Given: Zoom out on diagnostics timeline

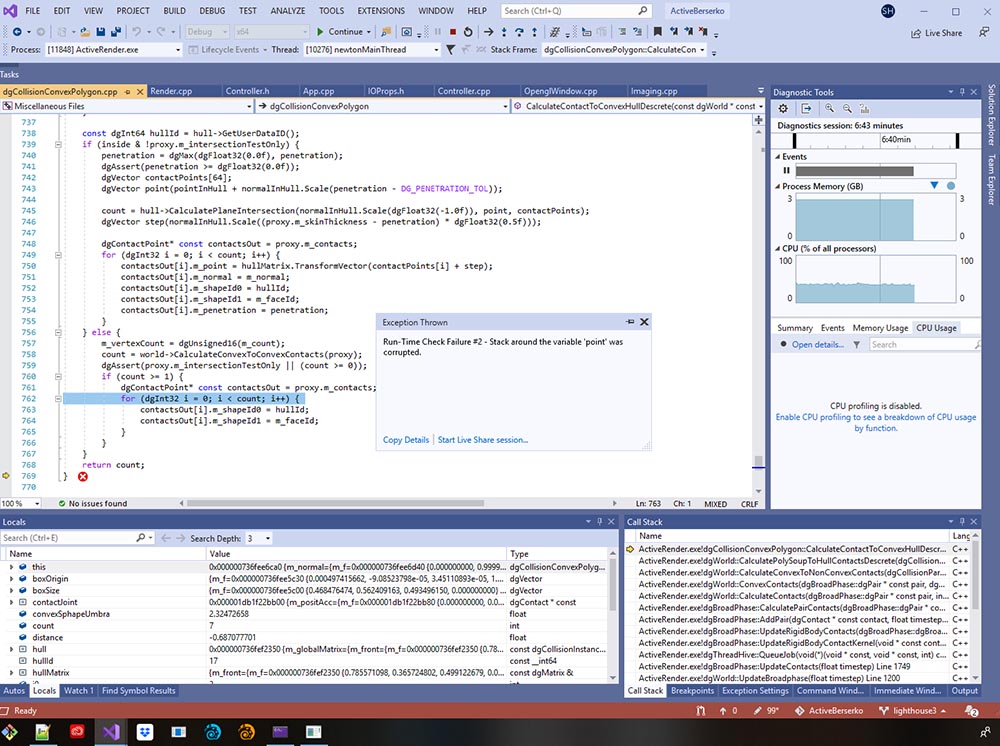Looking at the screenshot, I should tap(849, 108).
